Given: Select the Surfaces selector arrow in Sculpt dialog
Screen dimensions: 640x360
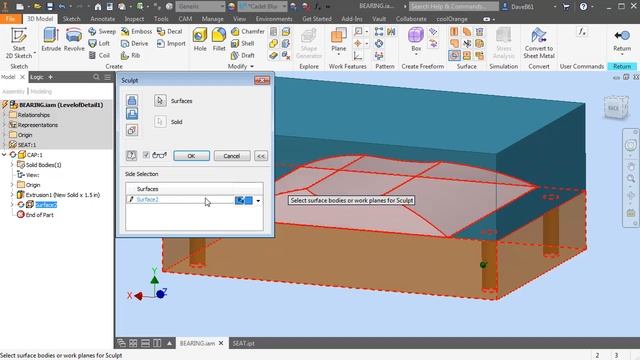Looking at the screenshot, I should point(160,100).
